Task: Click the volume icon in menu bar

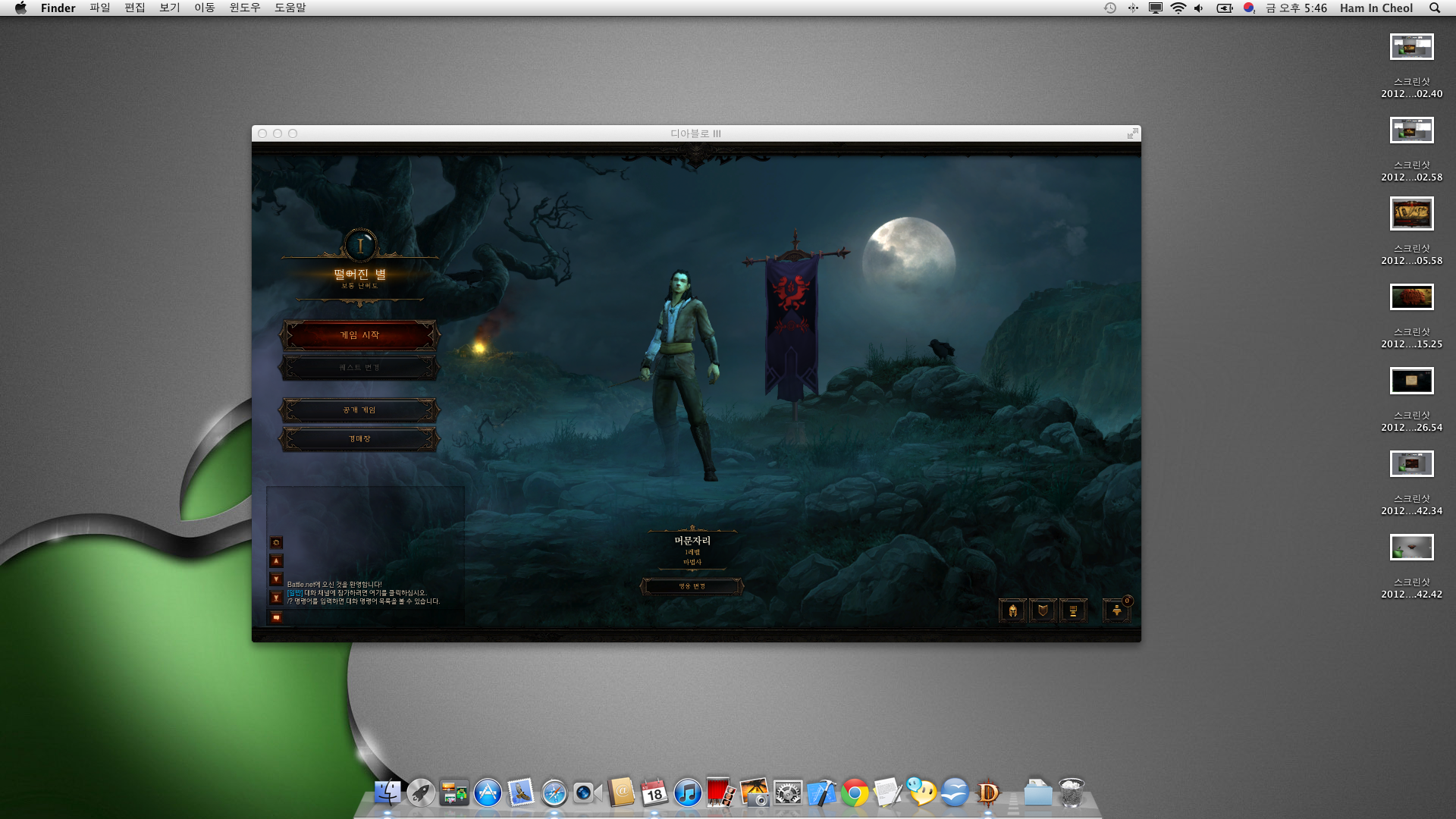Action: (1199, 8)
